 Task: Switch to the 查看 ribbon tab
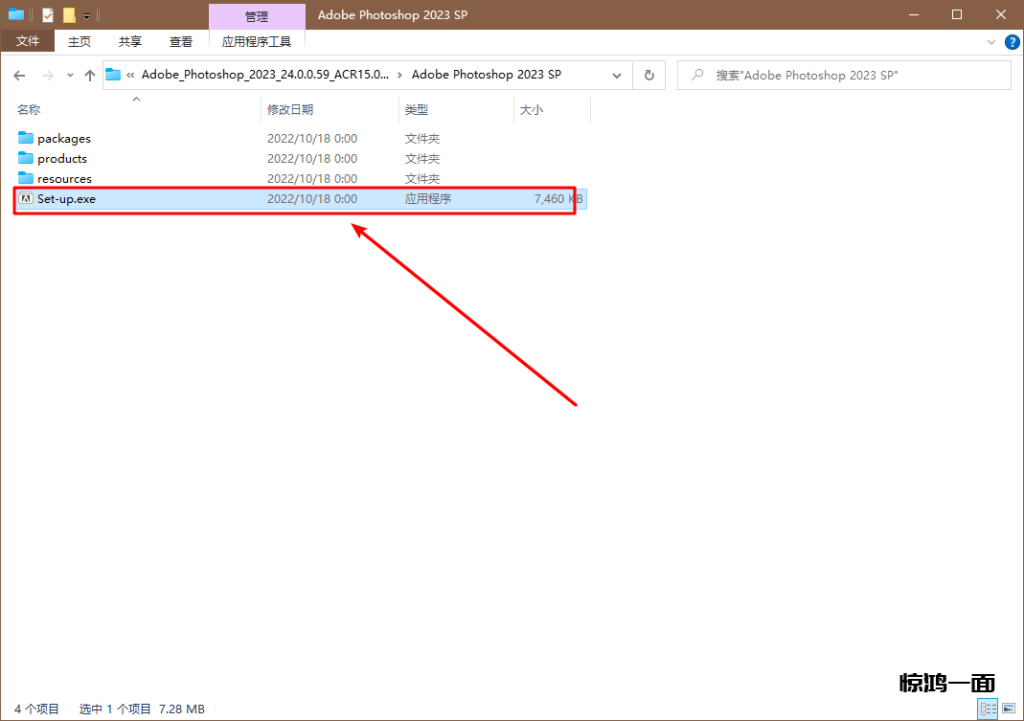[x=181, y=42]
